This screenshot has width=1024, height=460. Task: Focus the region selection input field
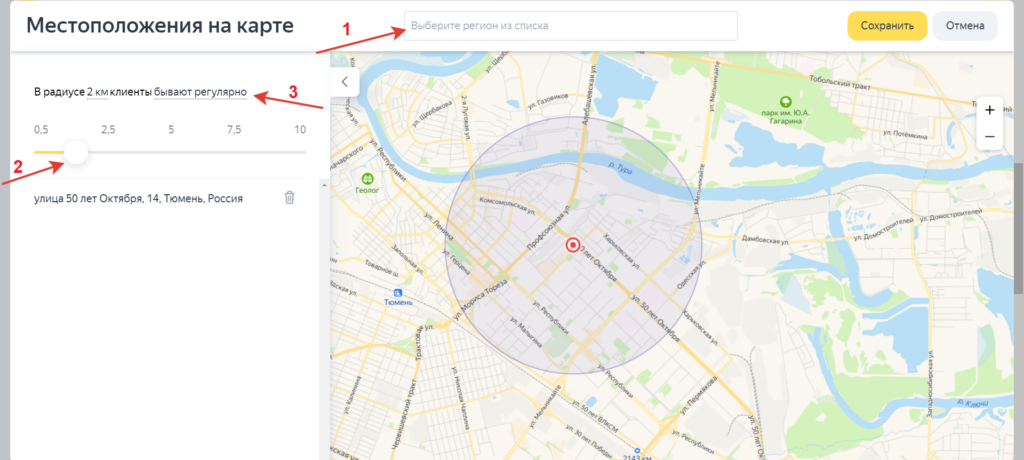point(570,26)
